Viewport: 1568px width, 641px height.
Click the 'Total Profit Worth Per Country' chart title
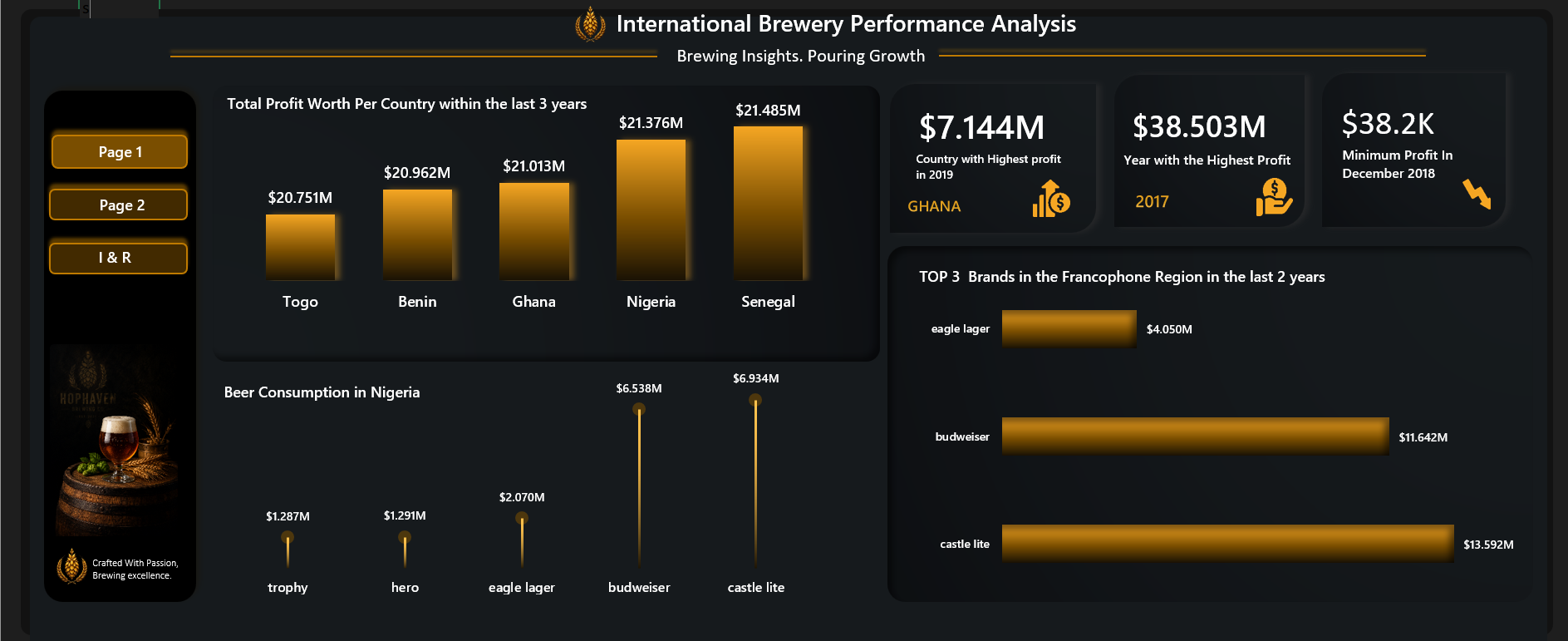pyautogui.click(x=406, y=104)
